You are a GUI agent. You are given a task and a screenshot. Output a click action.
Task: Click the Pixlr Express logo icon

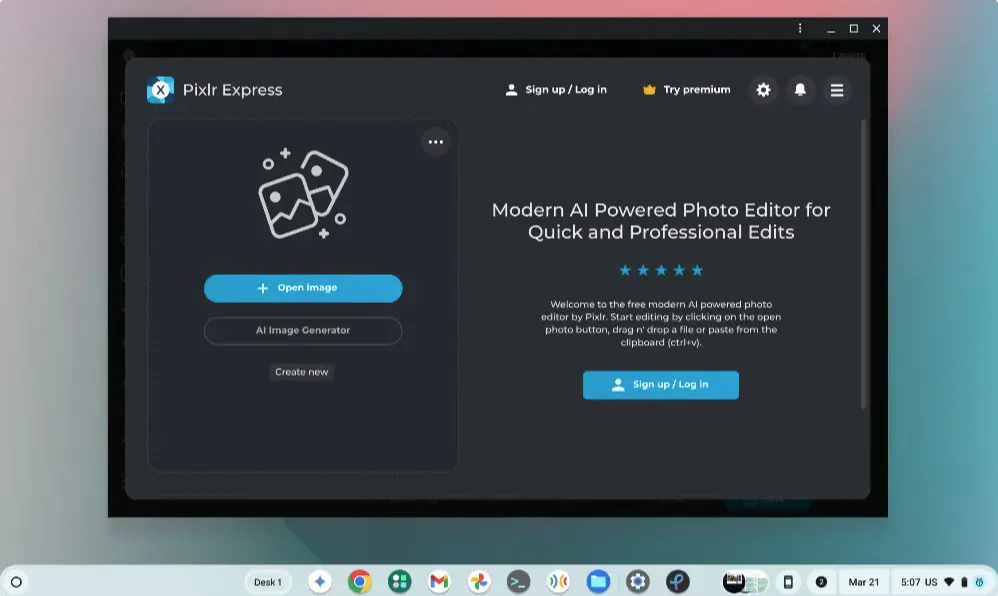tap(161, 90)
